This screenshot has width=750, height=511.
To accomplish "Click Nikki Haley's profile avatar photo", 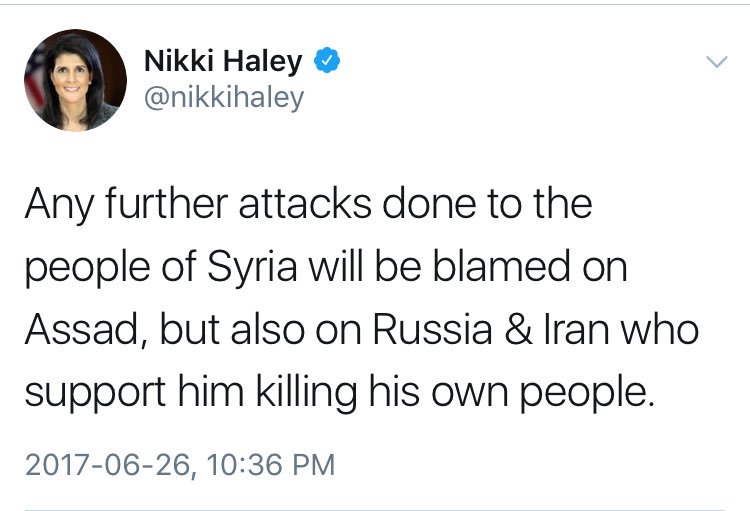I will tap(75, 80).
